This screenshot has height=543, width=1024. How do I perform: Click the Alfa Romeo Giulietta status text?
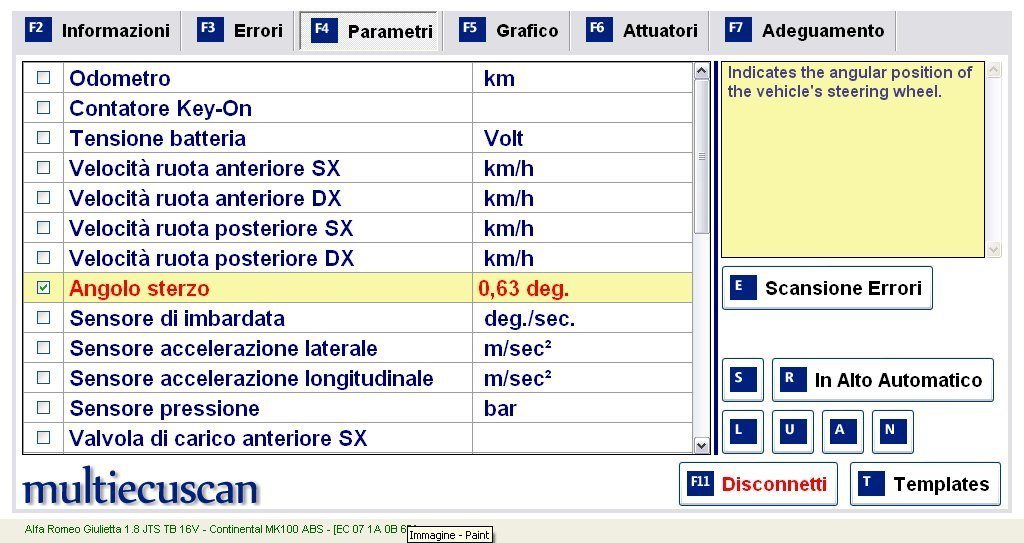216,529
